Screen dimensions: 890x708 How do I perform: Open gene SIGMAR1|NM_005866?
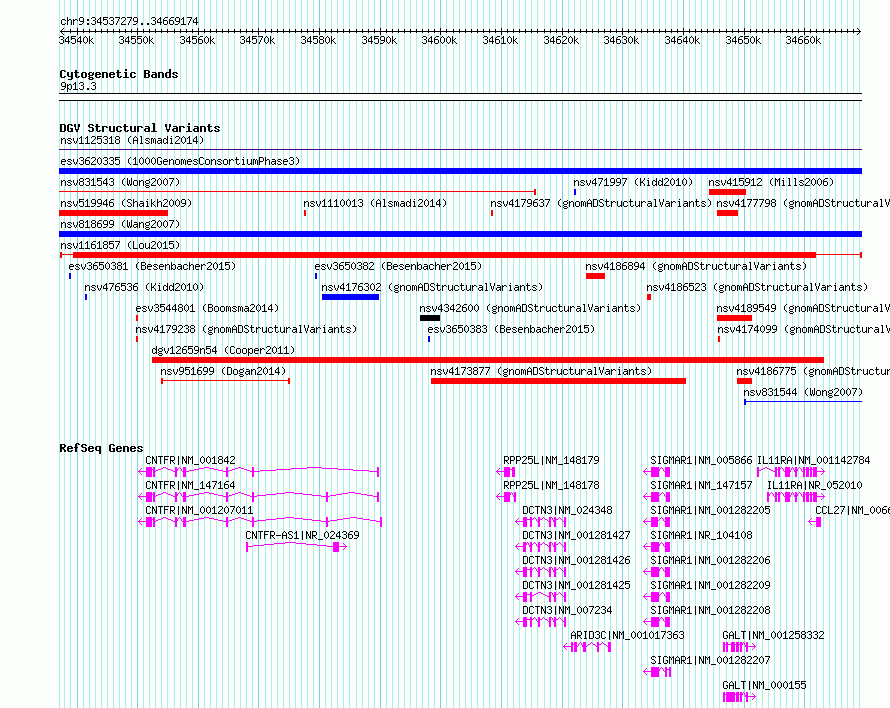701,460
